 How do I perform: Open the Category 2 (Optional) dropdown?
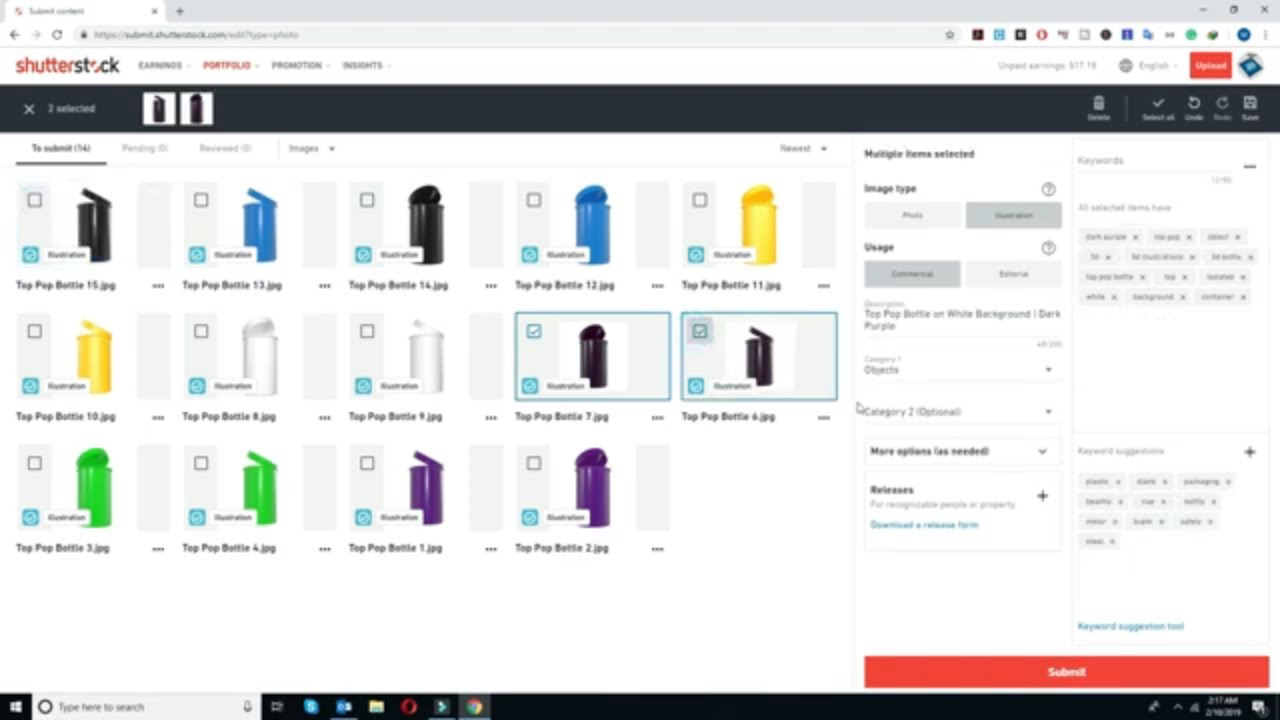pyautogui.click(x=958, y=412)
